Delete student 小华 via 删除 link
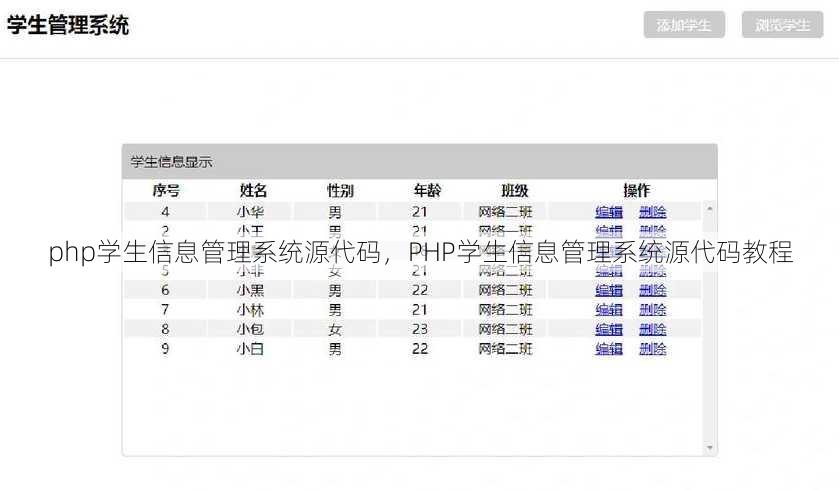 coord(653,212)
